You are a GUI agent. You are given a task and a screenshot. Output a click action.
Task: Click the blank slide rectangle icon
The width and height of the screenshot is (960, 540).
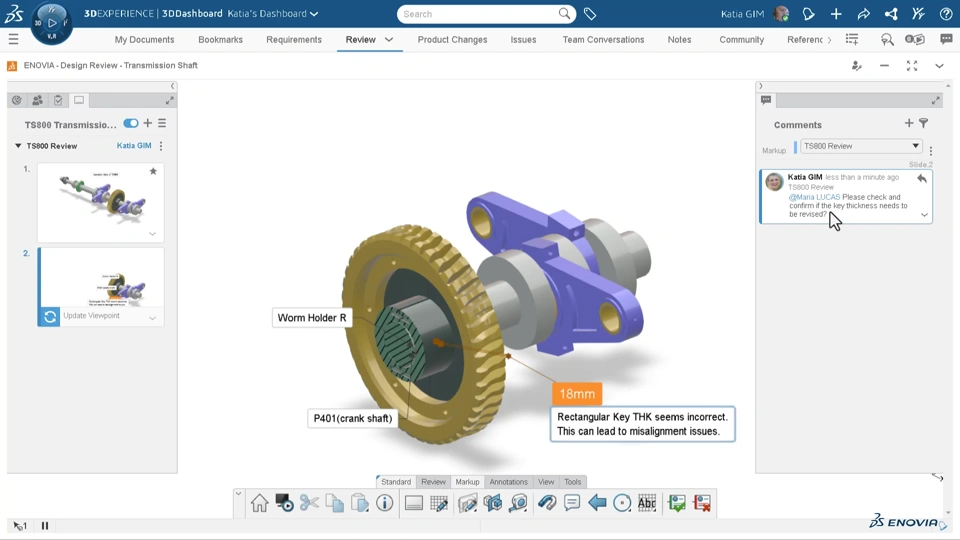[x=414, y=503]
